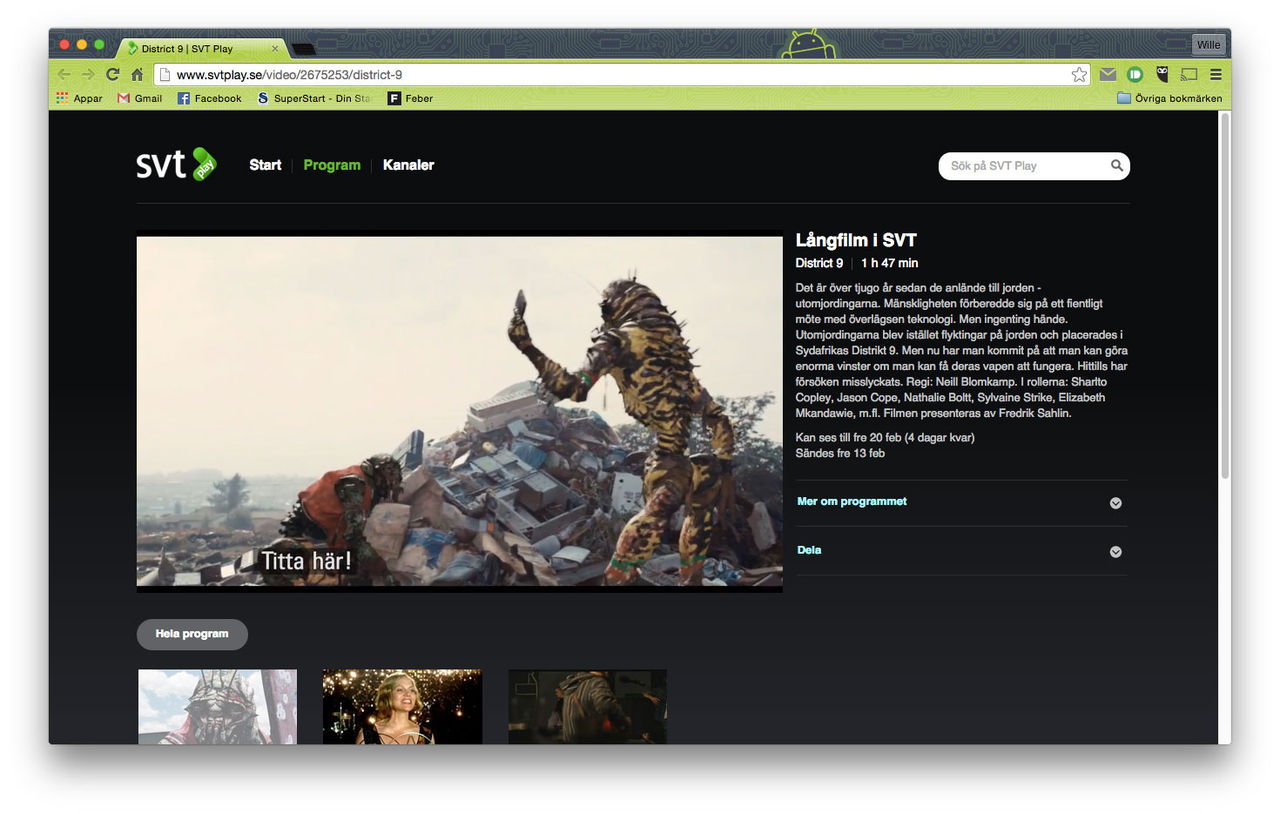Open the SuperStart bookmark
Image resolution: width=1280 pixels, height=814 pixels.
(x=314, y=98)
